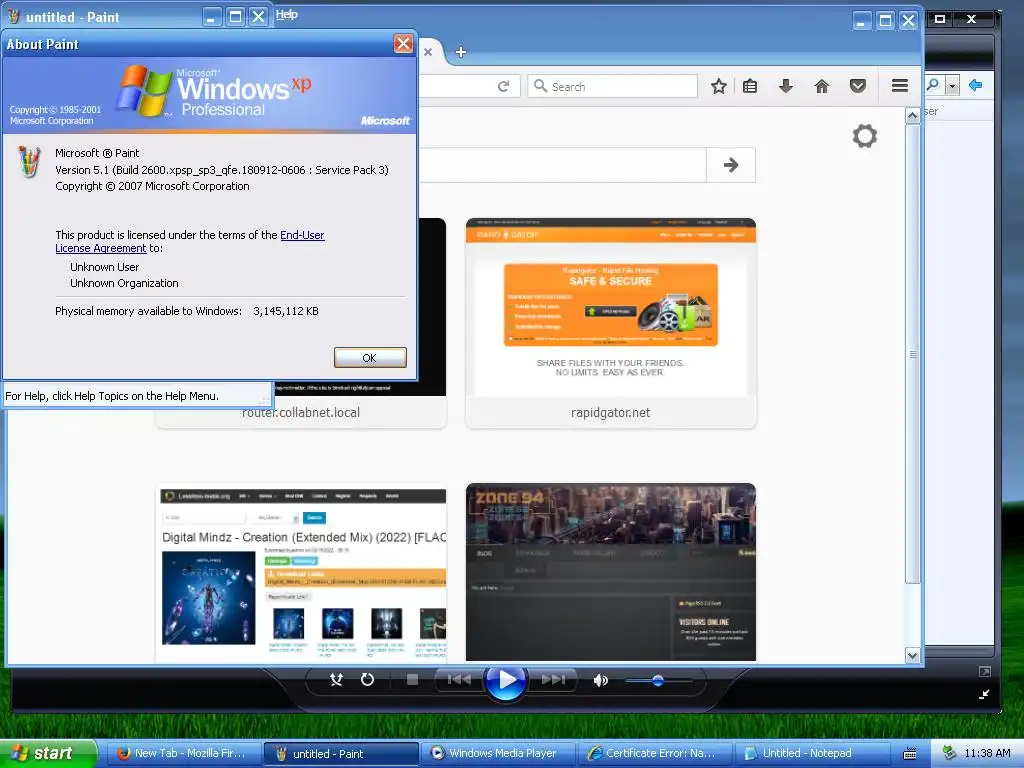Open a new Firefox tab with plus
Viewport: 1024px width, 768px height.
(x=460, y=52)
